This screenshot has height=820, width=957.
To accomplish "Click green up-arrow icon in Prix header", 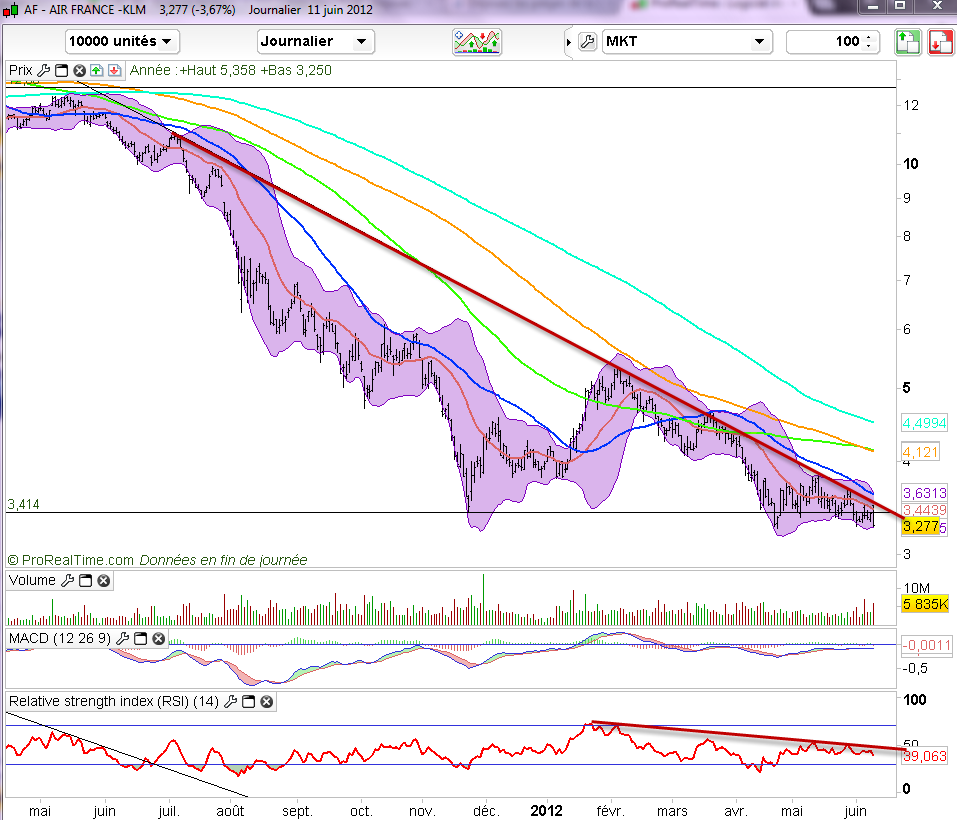I will pyautogui.click(x=96, y=70).
